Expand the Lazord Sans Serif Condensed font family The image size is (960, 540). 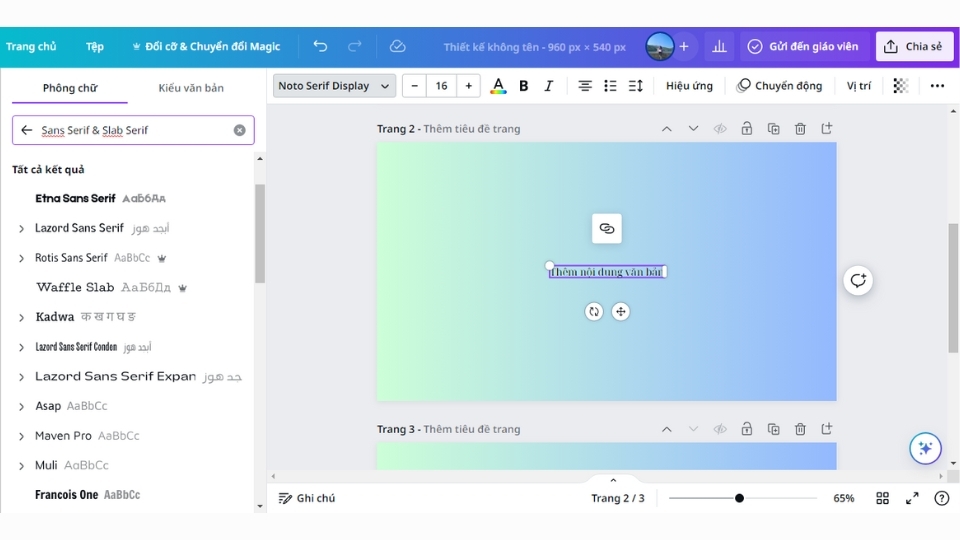(21, 347)
